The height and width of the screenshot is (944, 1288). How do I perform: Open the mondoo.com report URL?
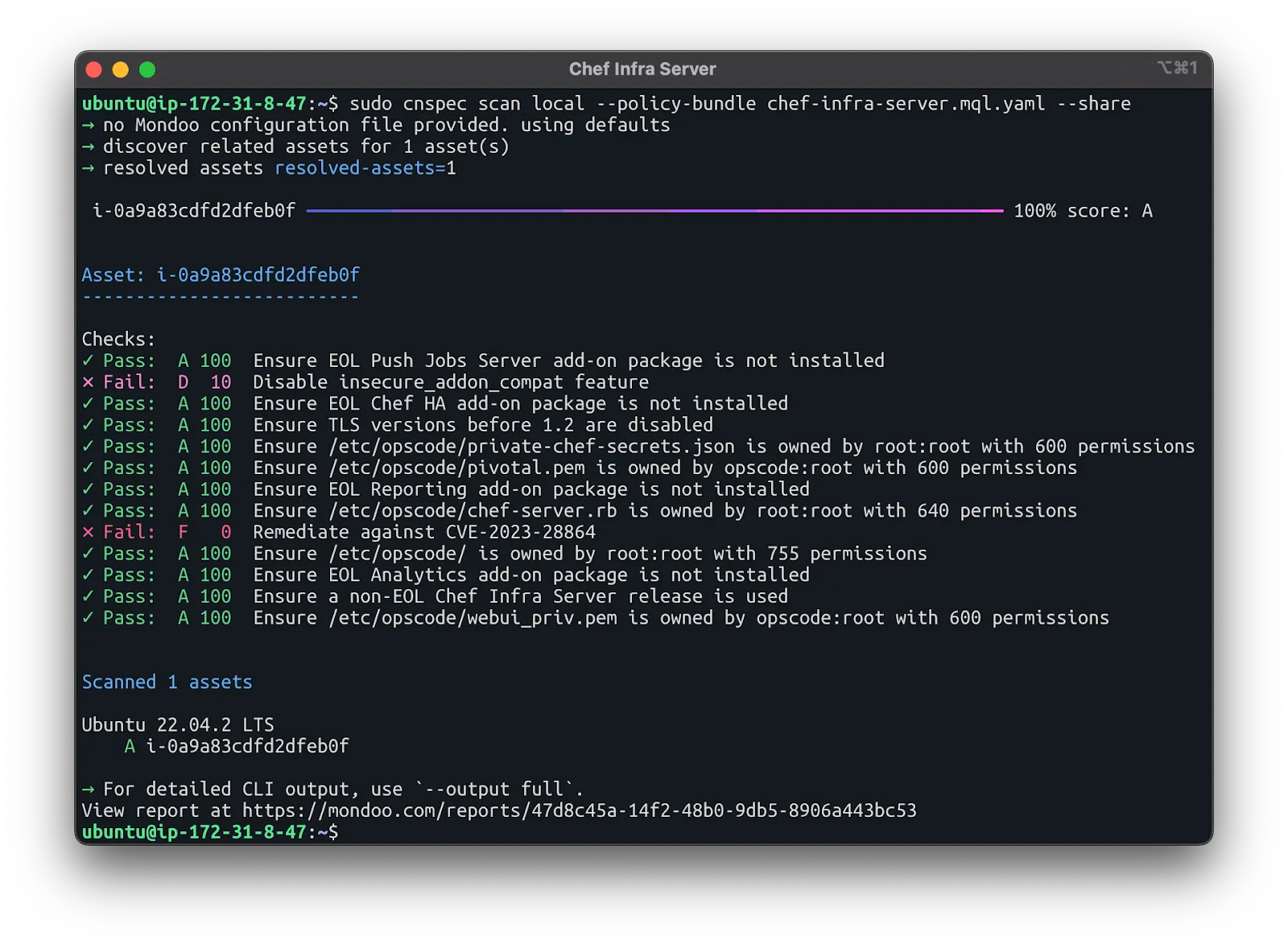coord(577,810)
